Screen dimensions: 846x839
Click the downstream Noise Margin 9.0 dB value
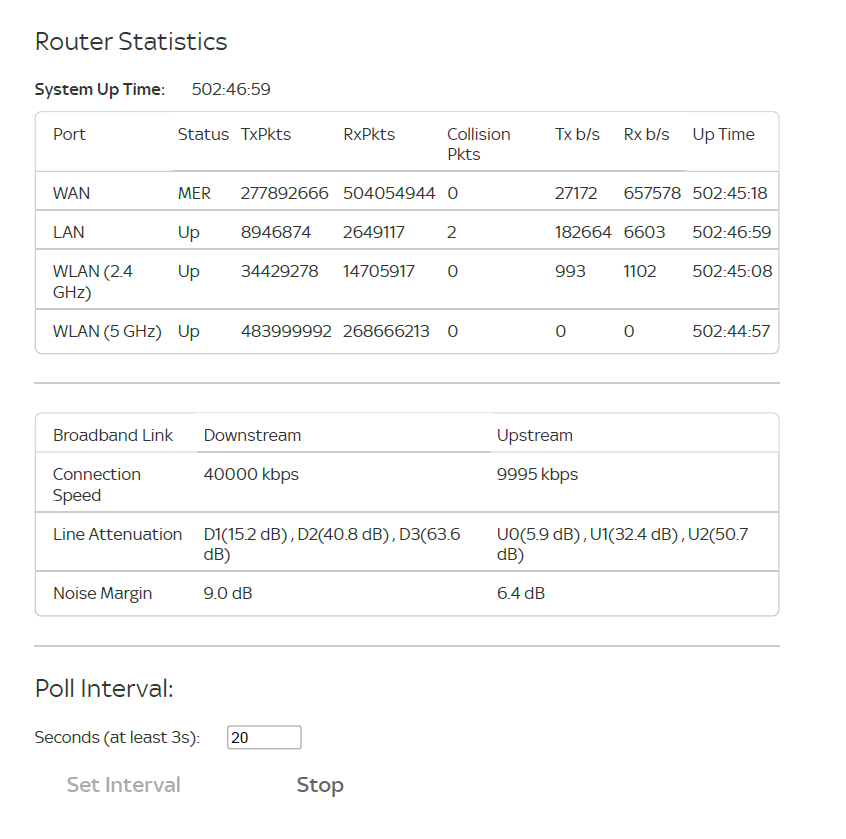(x=228, y=593)
